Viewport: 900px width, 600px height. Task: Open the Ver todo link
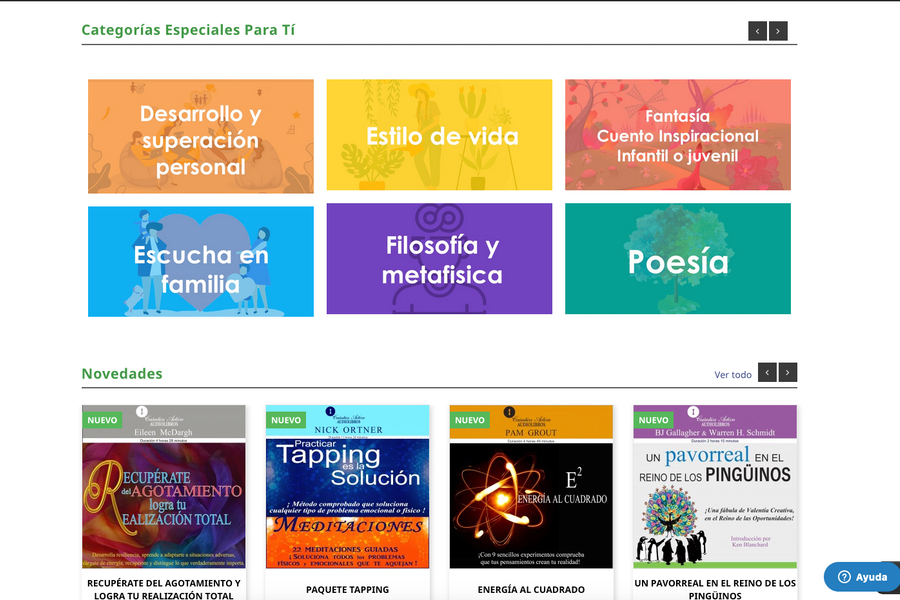pos(732,375)
